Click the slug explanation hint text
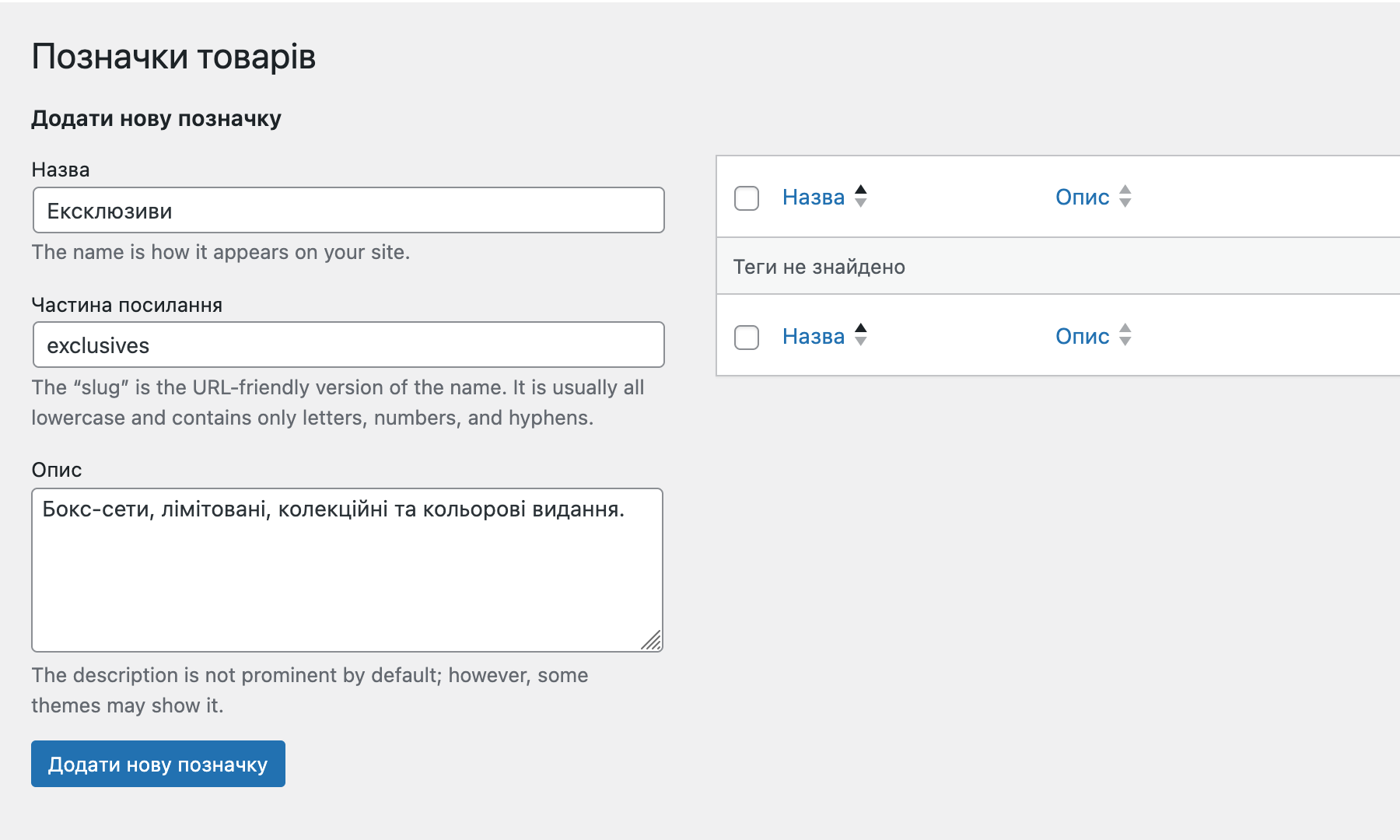Image resolution: width=1400 pixels, height=840 pixels. click(338, 402)
